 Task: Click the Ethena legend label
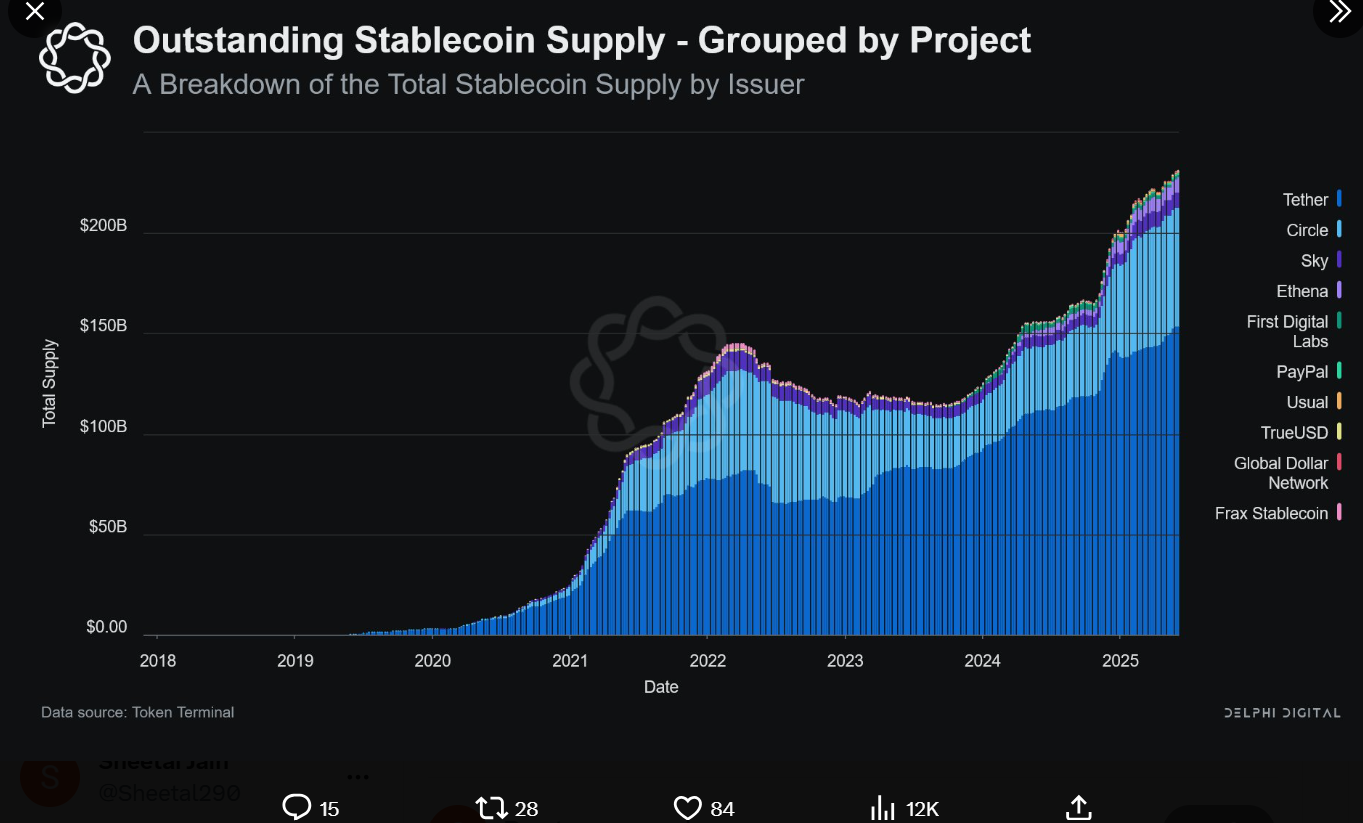[1302, 291]
